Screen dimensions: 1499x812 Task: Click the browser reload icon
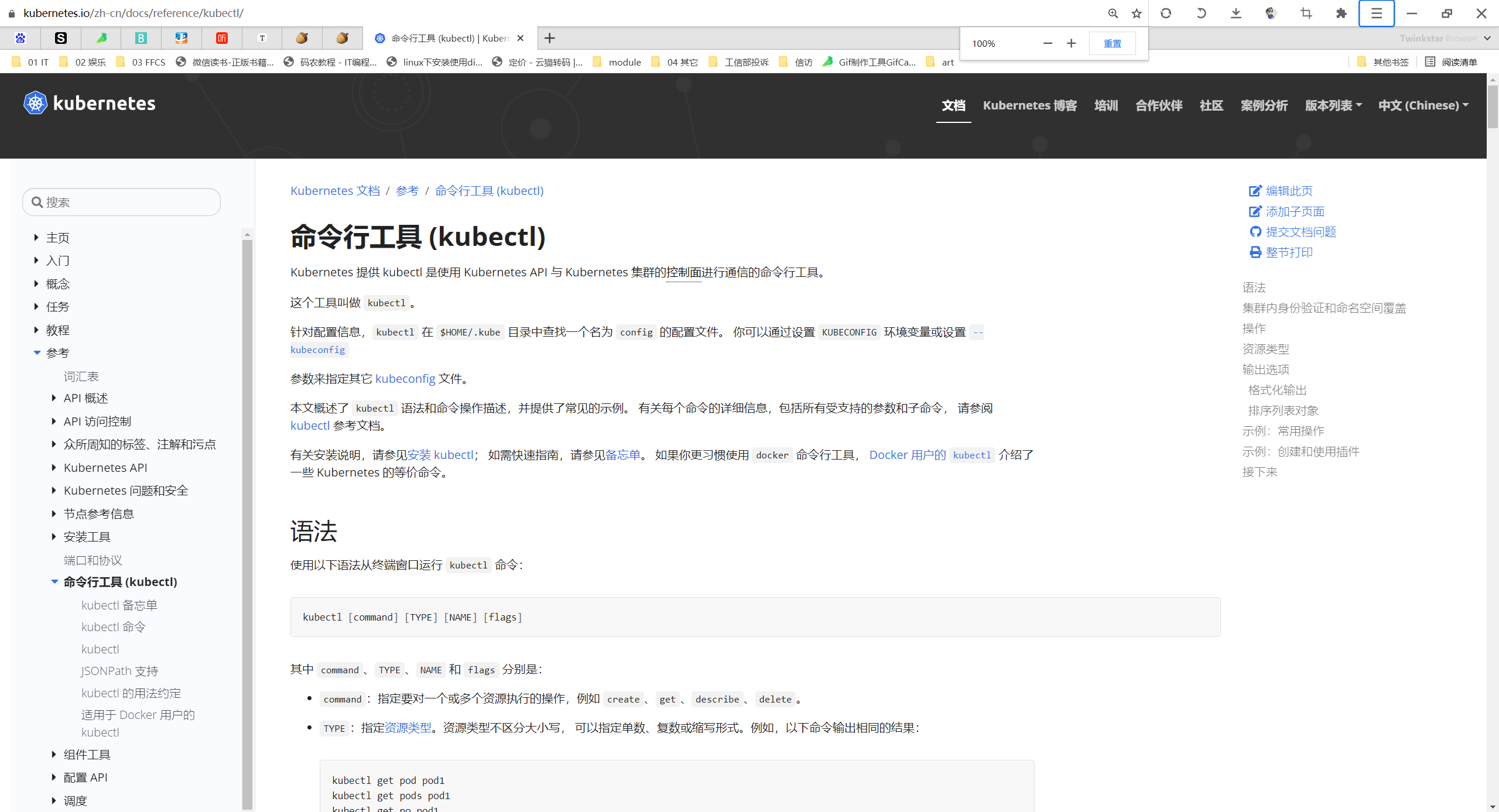click(x=1166, y=13)
